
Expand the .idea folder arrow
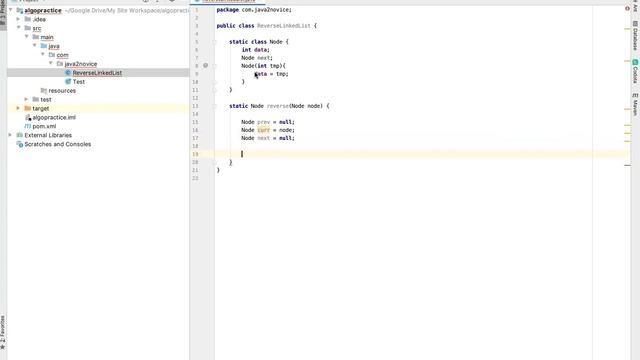point(18,19)
